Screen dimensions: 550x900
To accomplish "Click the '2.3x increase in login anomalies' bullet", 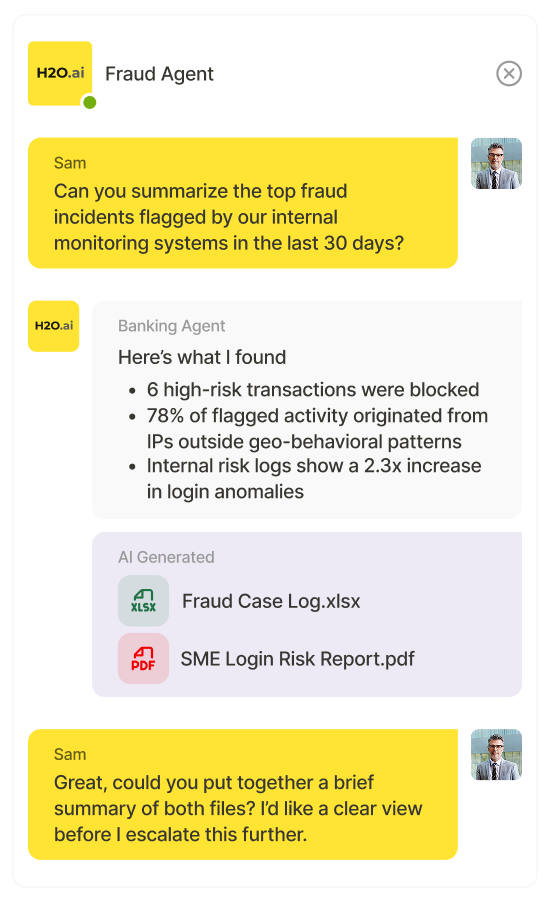I will point(313,479).
